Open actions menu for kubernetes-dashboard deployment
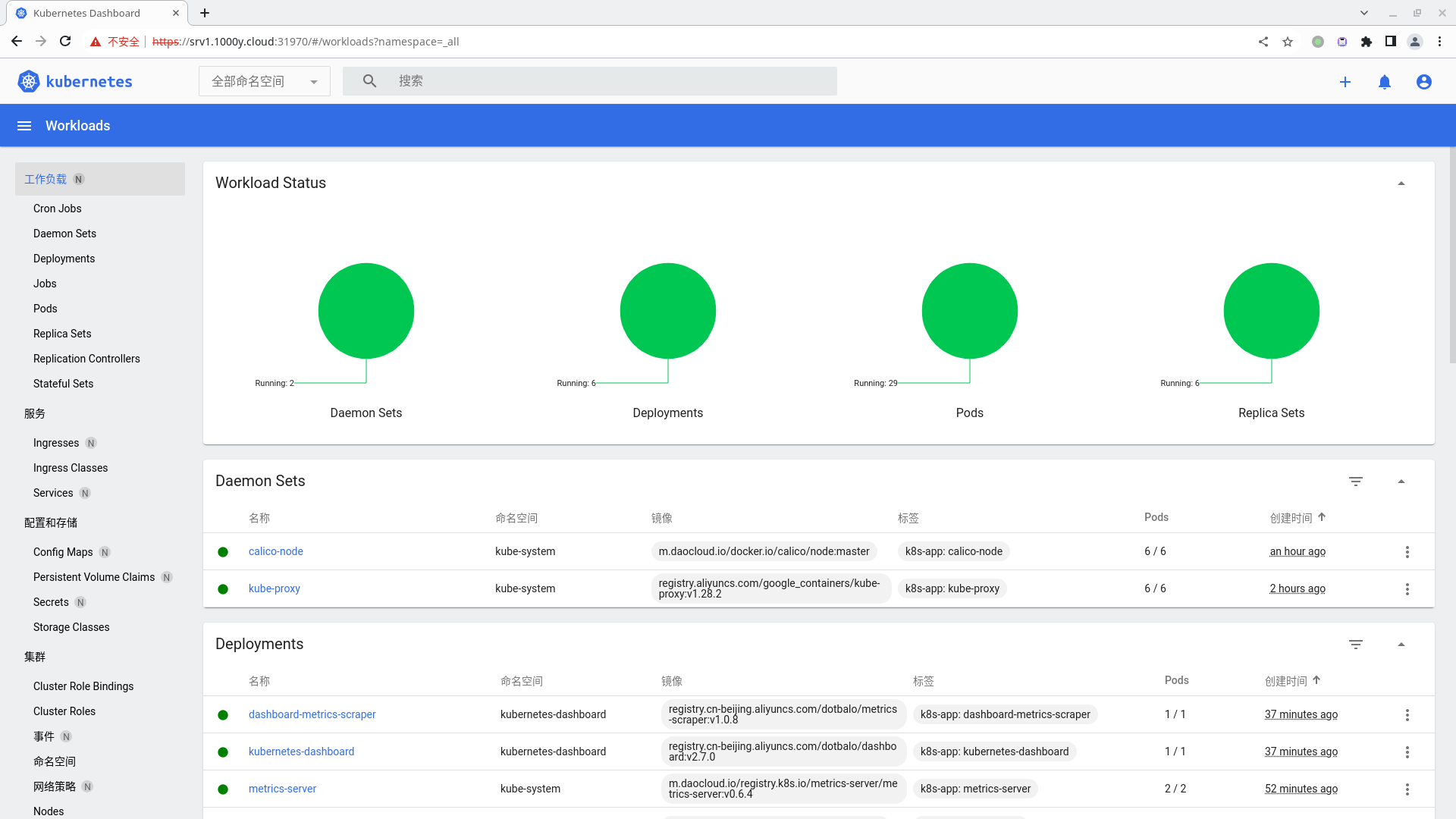Screen dimensions: 1456x819 point(1407,752)
